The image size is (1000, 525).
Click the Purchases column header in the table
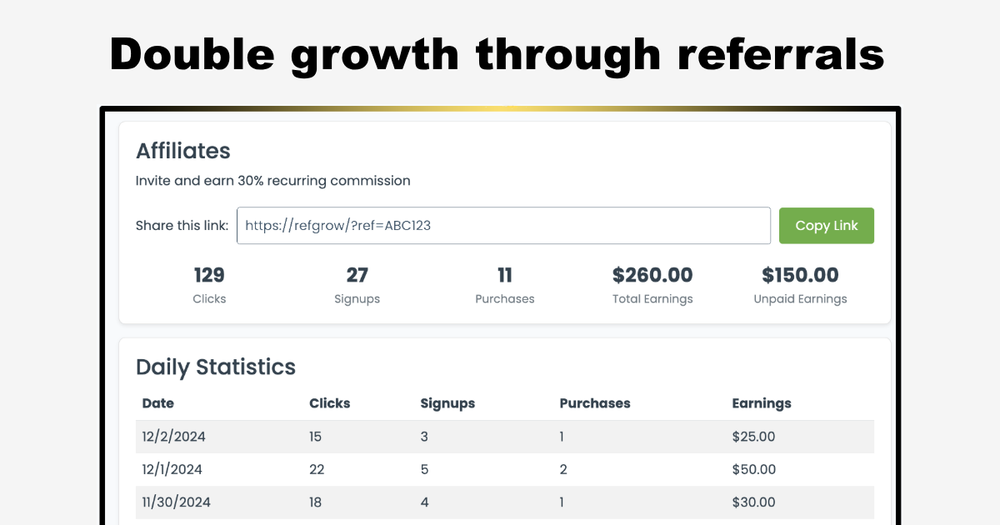tap(595, 403)
